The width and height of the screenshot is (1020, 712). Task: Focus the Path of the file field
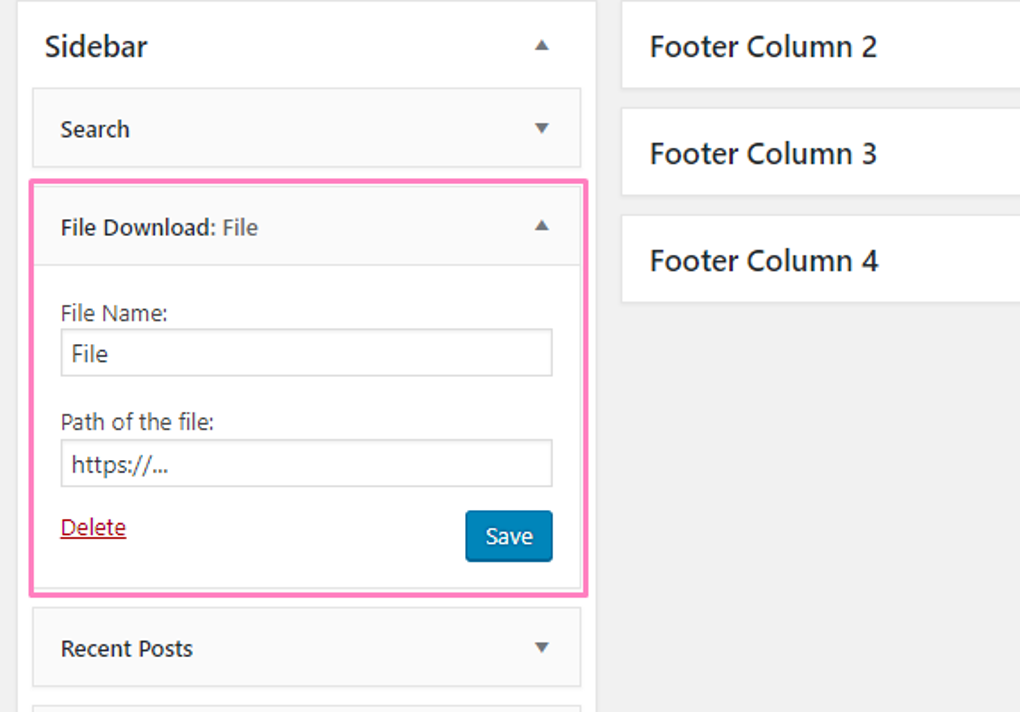[x=306, y=464]
